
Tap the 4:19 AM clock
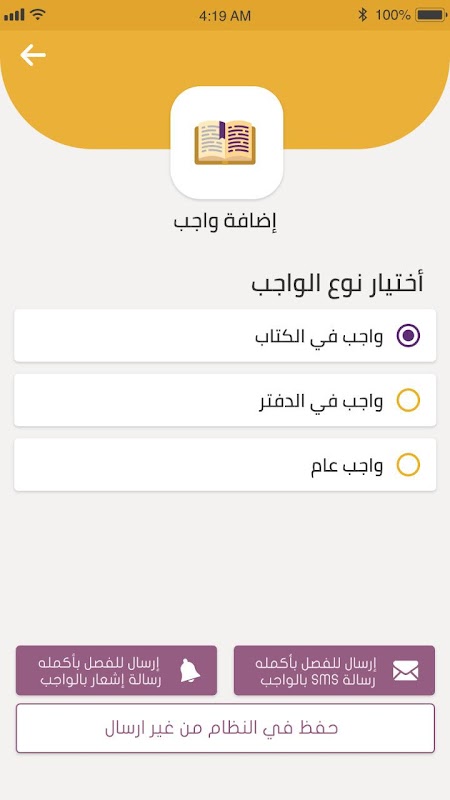[x=225, y=16]
